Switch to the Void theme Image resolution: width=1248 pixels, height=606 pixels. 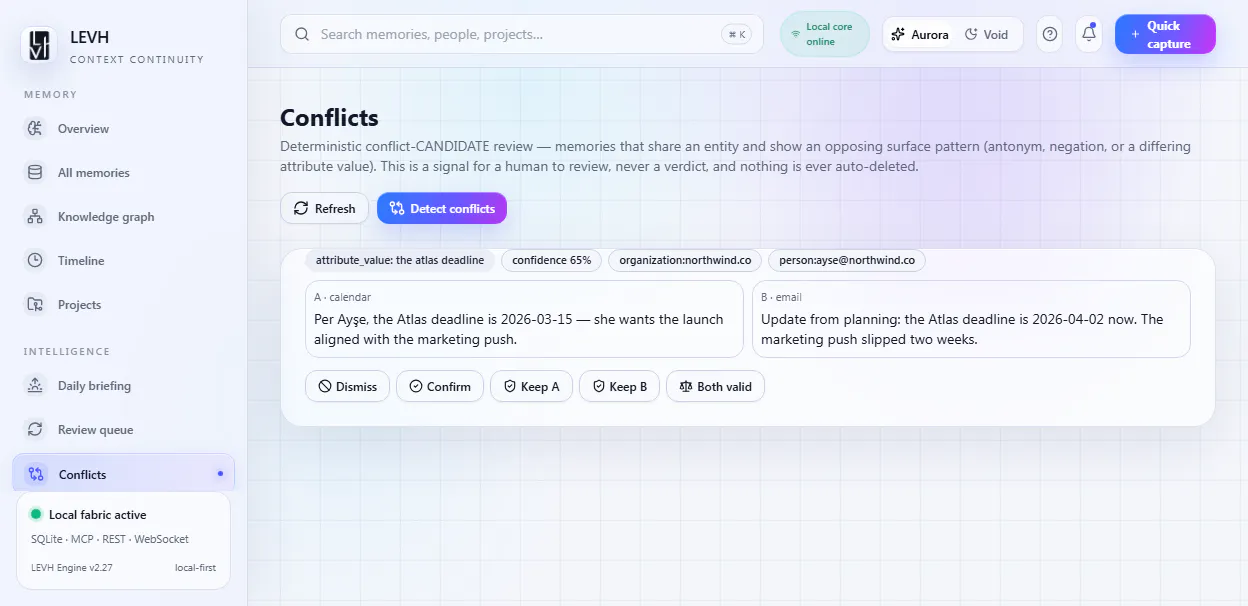click(987, 34)
